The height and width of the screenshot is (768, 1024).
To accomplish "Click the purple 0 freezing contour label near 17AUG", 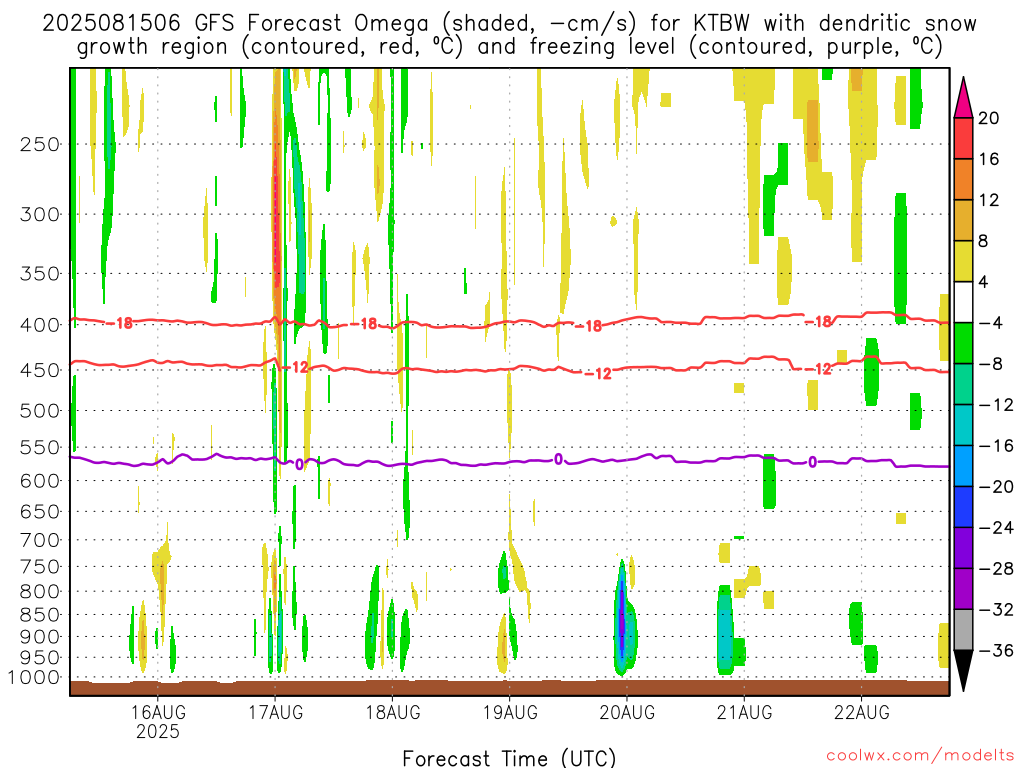I will tap(299, 464).
